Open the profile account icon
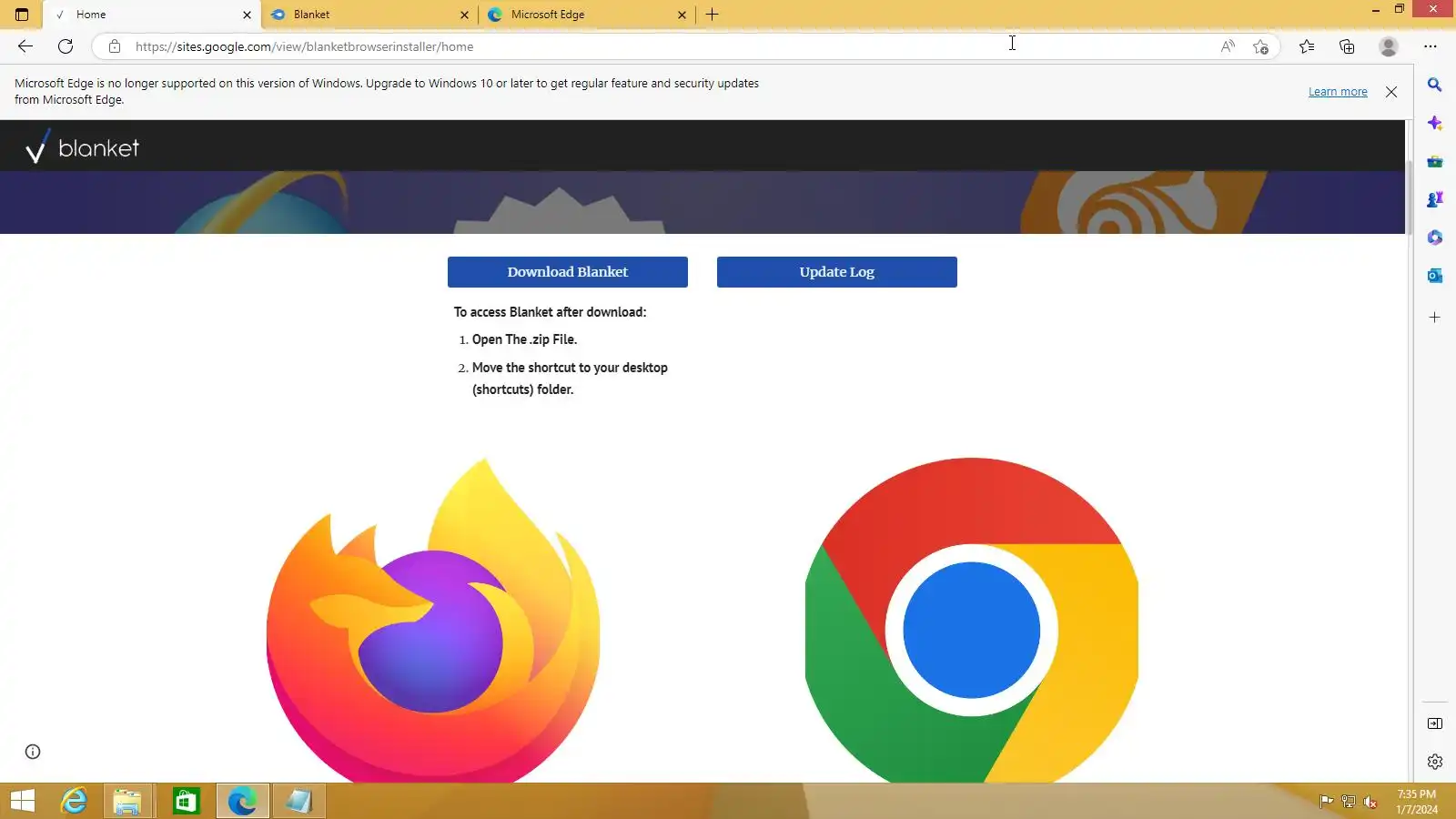This screenshot has height=819, width=1456. coord(1388,46)
